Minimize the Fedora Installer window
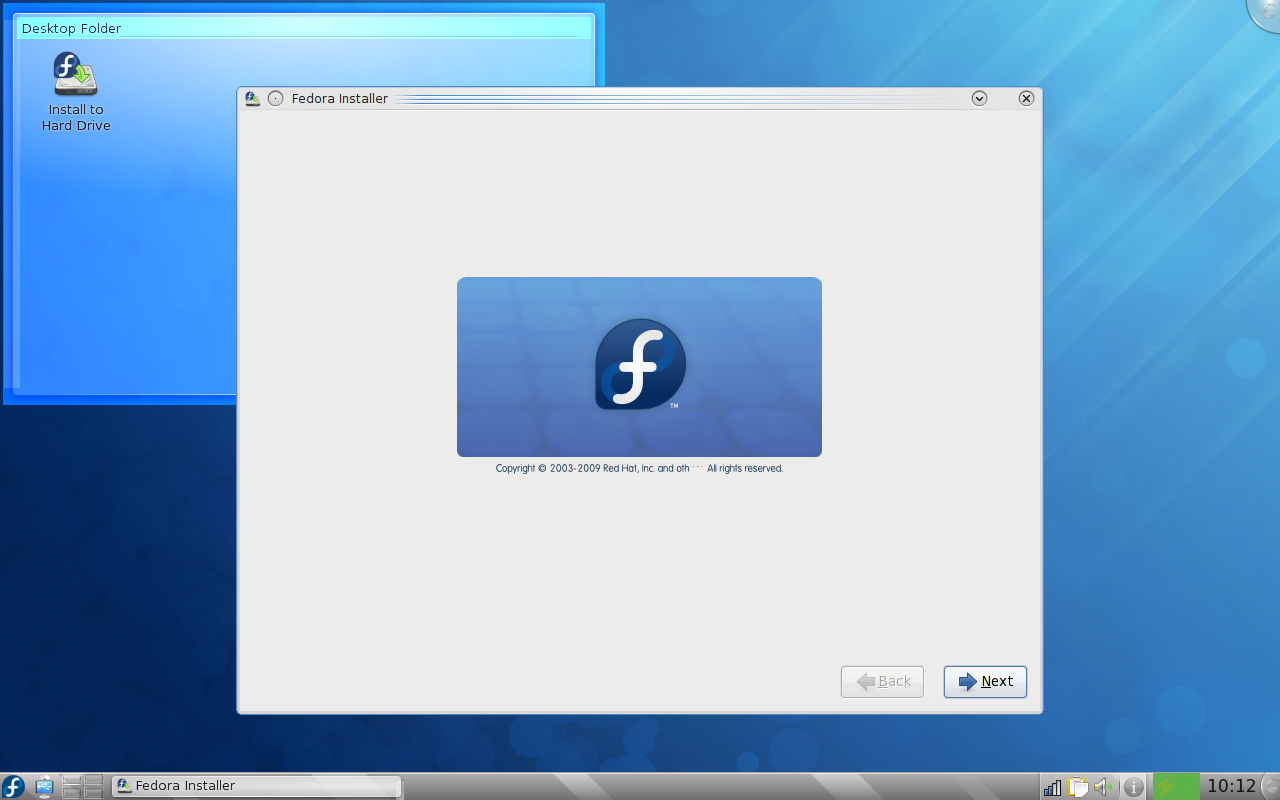The image size is (1280, 800). click(980, 98)
